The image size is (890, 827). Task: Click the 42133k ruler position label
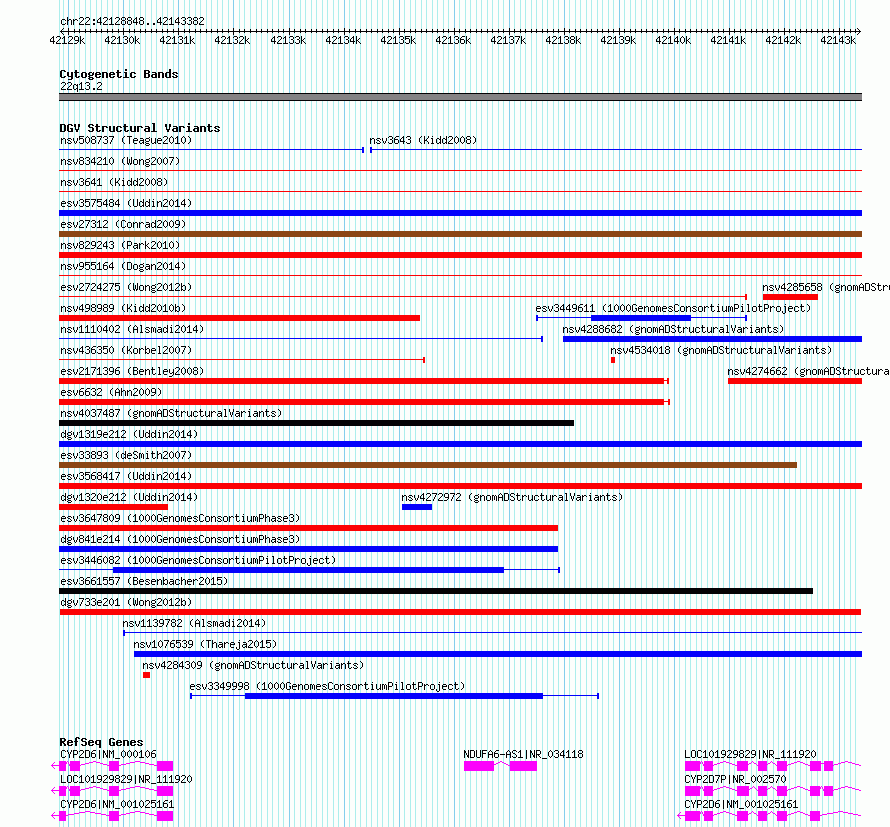[288, 40]
